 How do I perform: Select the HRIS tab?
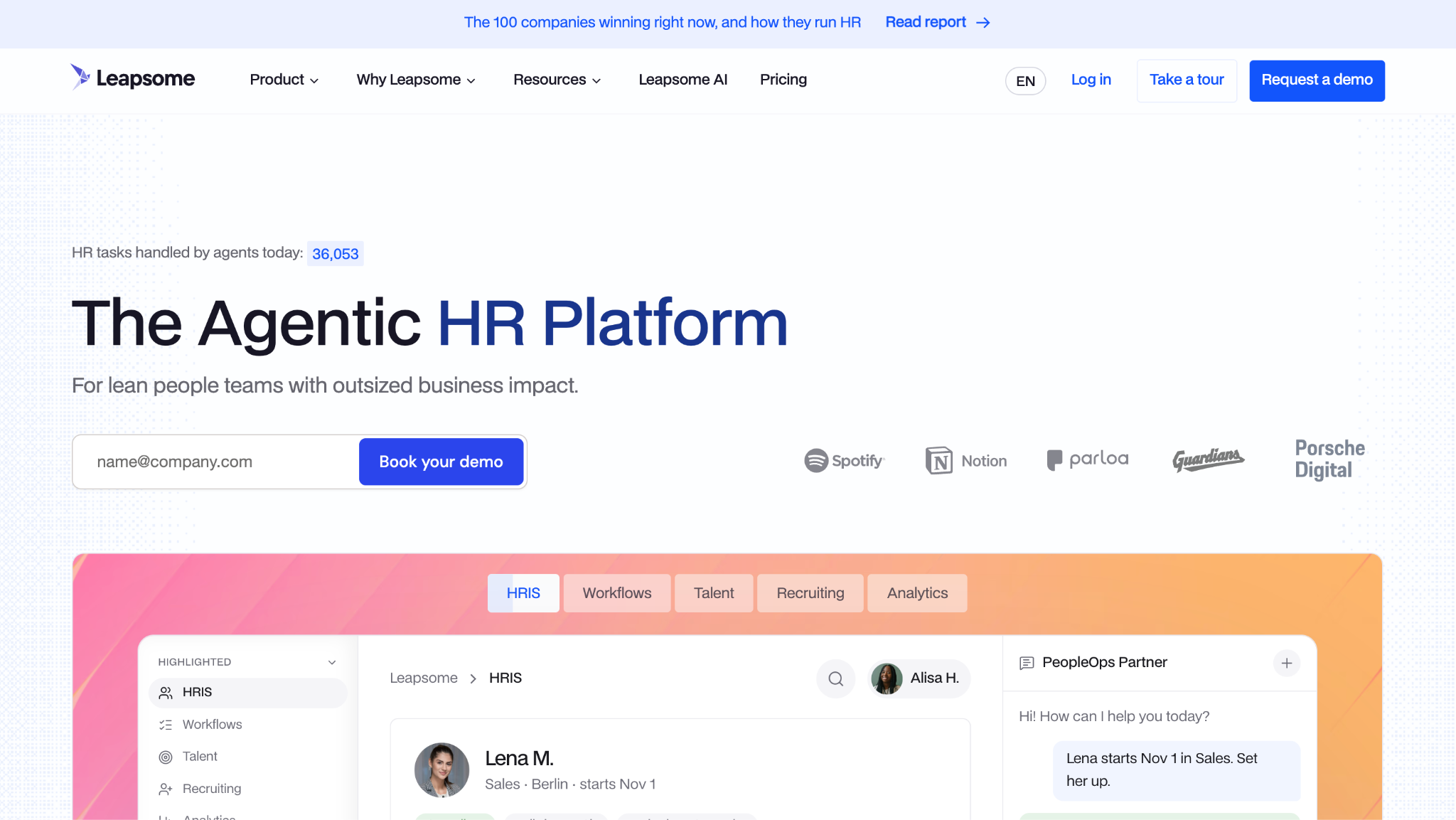point(523,593)
